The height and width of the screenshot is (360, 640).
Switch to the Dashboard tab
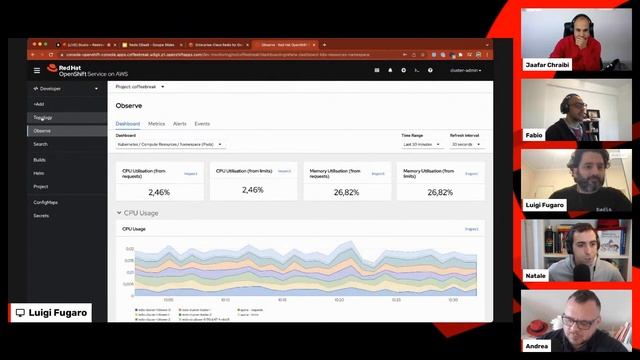[127, 124]
